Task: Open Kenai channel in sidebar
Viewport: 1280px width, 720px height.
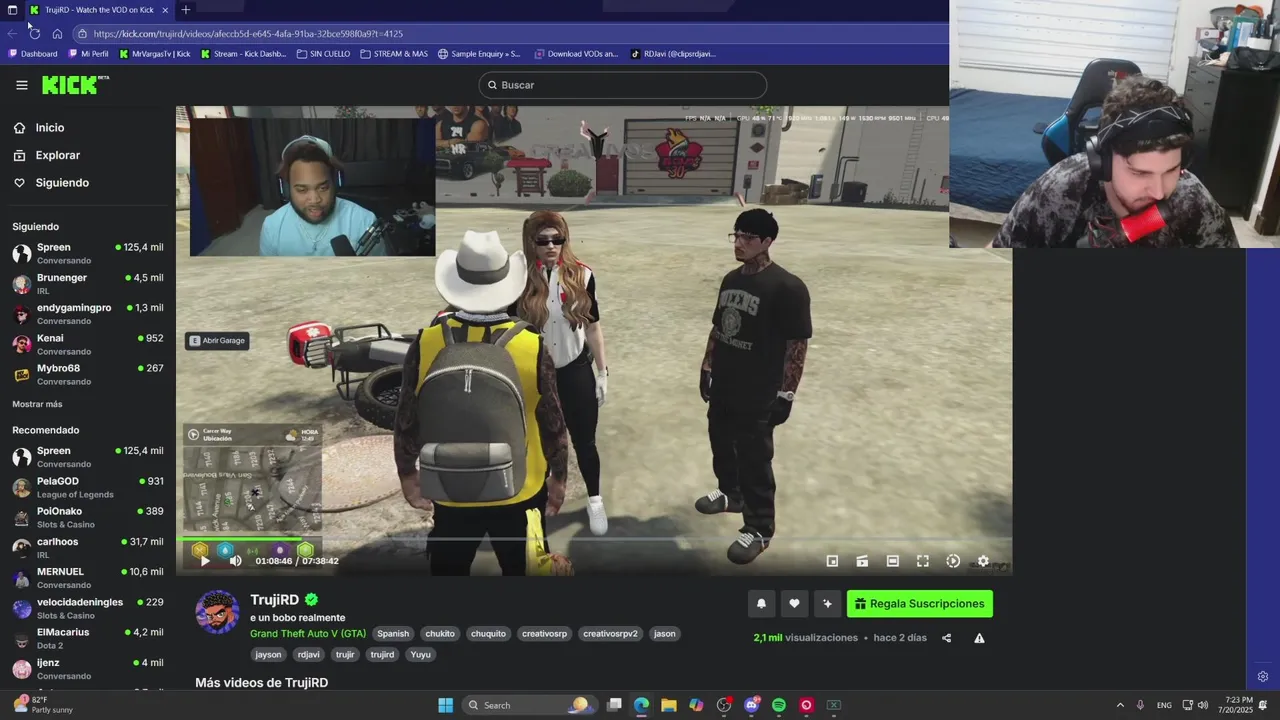Action: (x=88, y=344)
